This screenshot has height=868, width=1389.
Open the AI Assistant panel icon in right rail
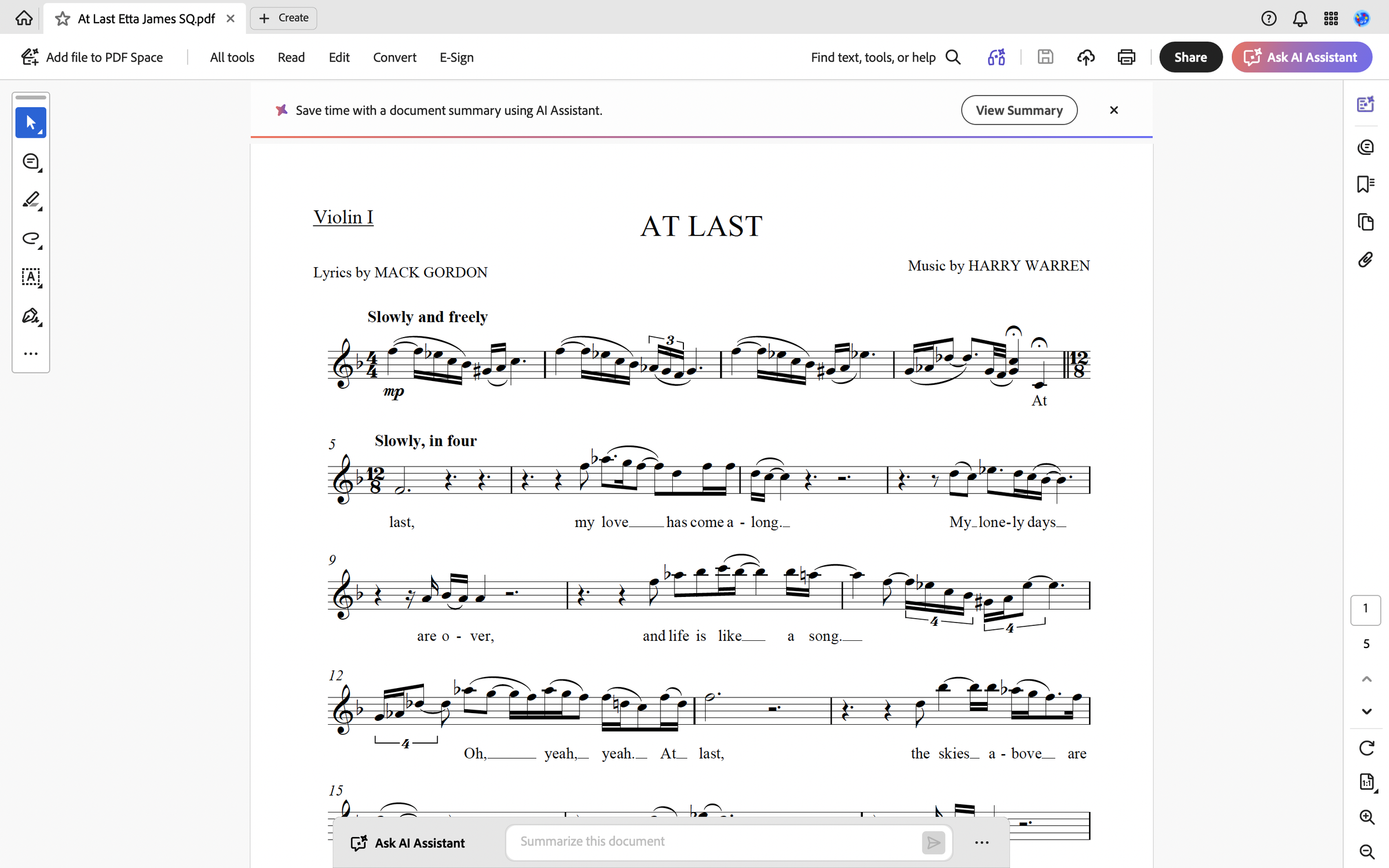[1366, 104]
